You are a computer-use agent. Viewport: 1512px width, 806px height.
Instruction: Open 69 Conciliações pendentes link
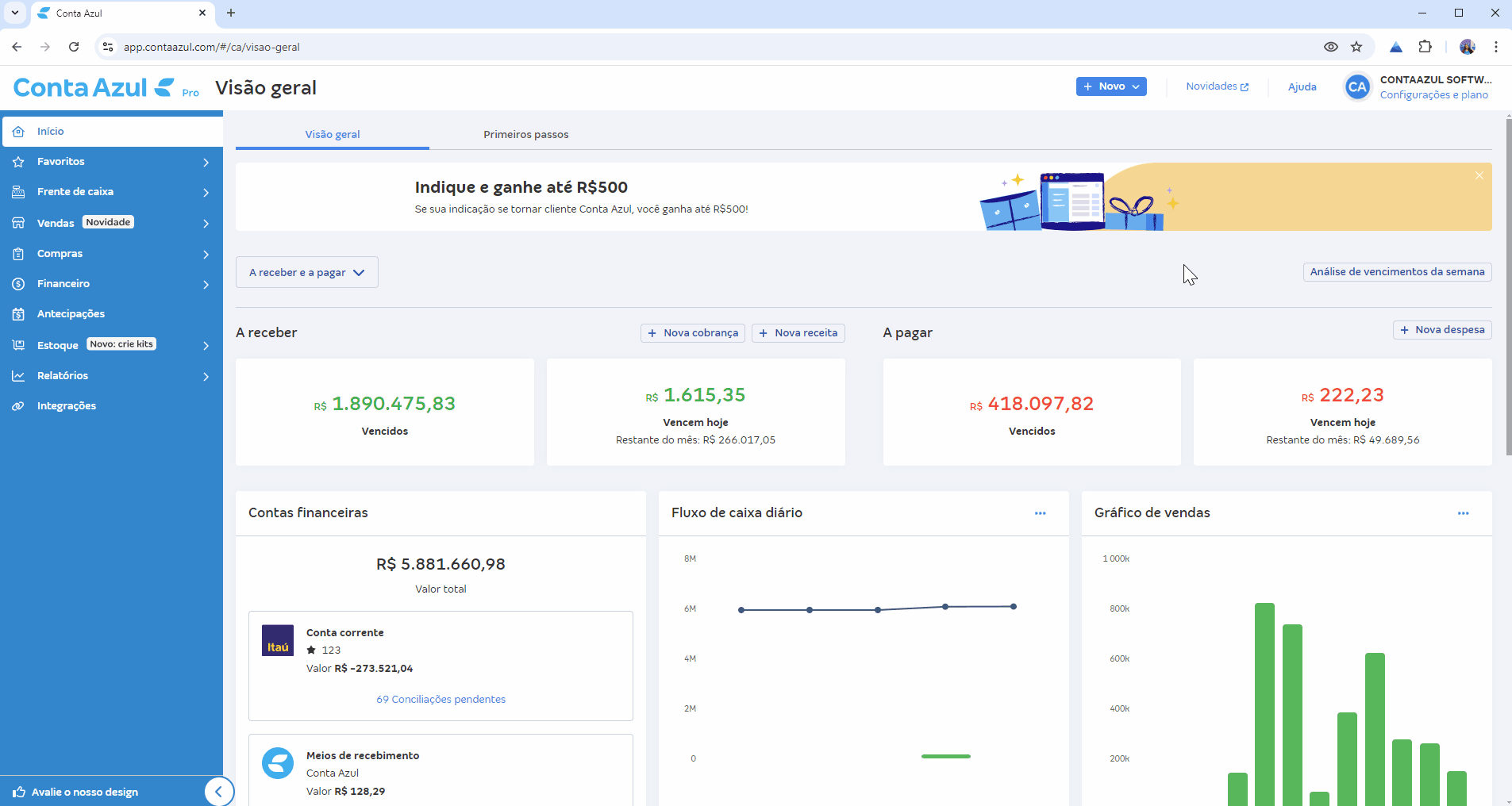441,700
